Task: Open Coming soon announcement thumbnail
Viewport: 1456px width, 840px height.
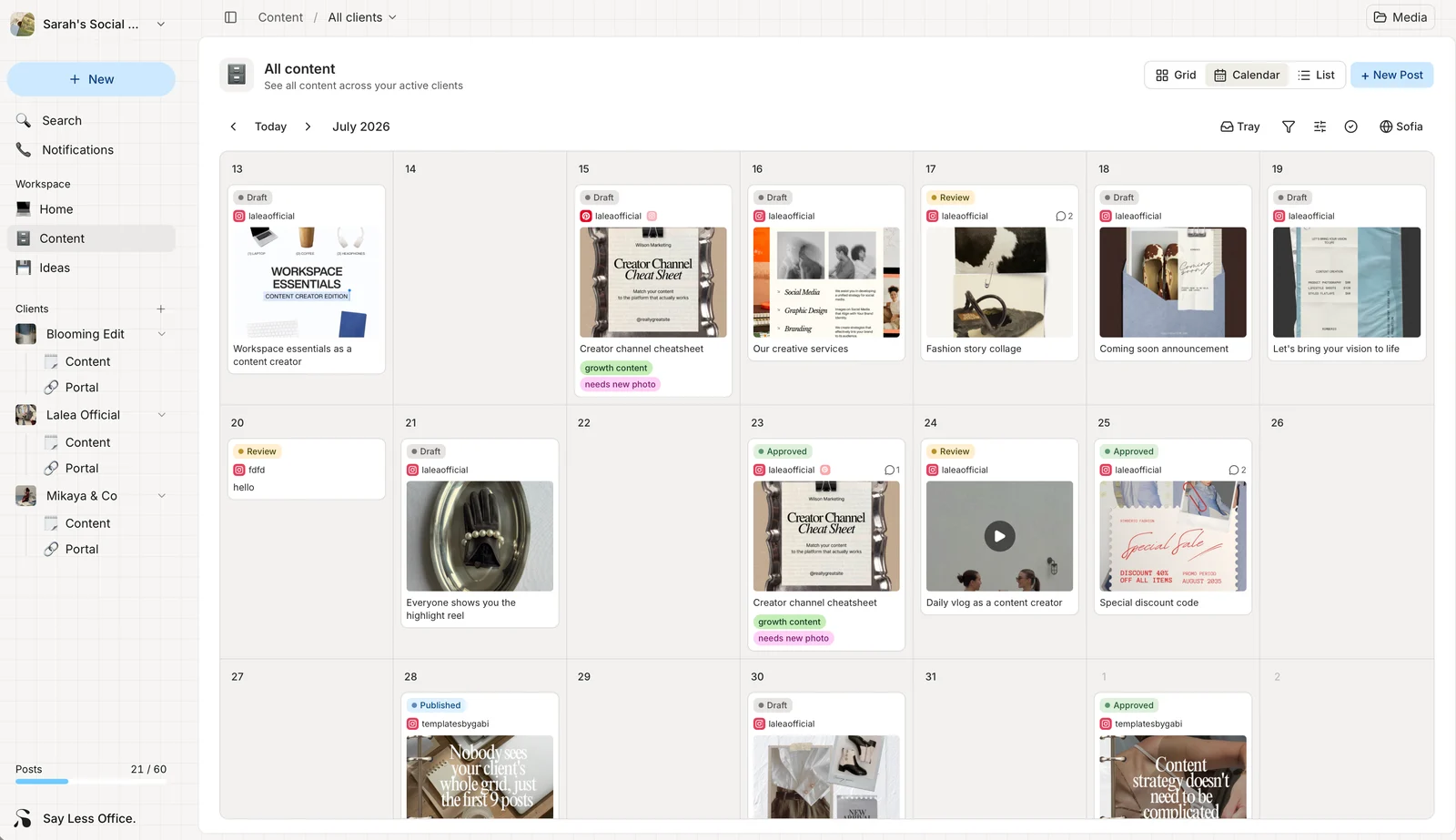Action: [1173, 282]
